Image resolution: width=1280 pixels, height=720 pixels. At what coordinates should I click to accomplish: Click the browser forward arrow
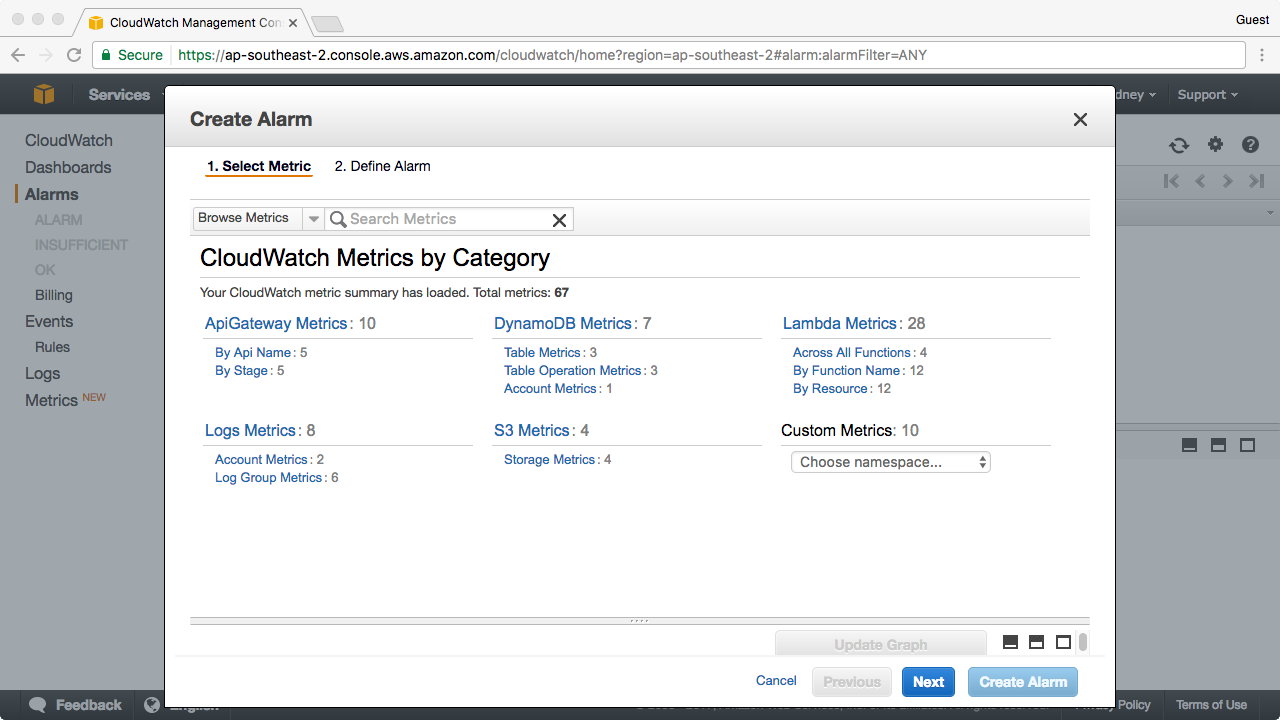pyautogui.click(x=46, y=55)
